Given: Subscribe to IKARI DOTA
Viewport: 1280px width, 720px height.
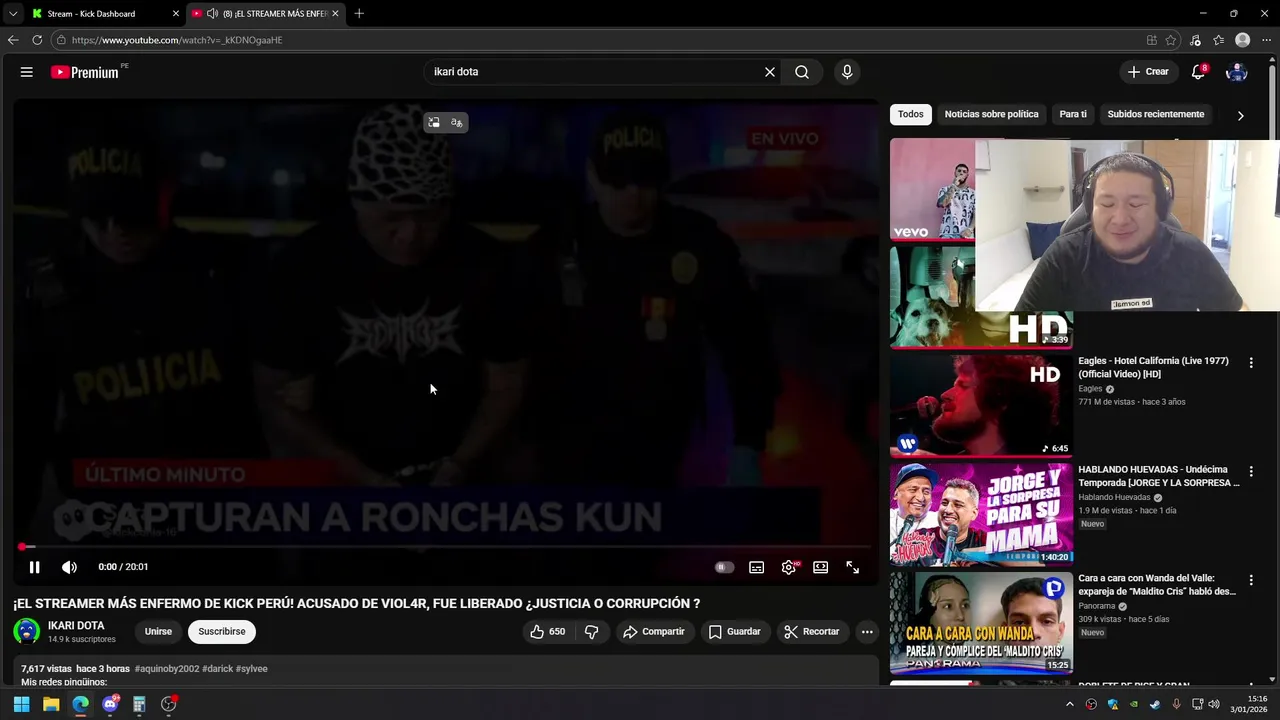Looking at the screenshot, I should tap(222, 632).
